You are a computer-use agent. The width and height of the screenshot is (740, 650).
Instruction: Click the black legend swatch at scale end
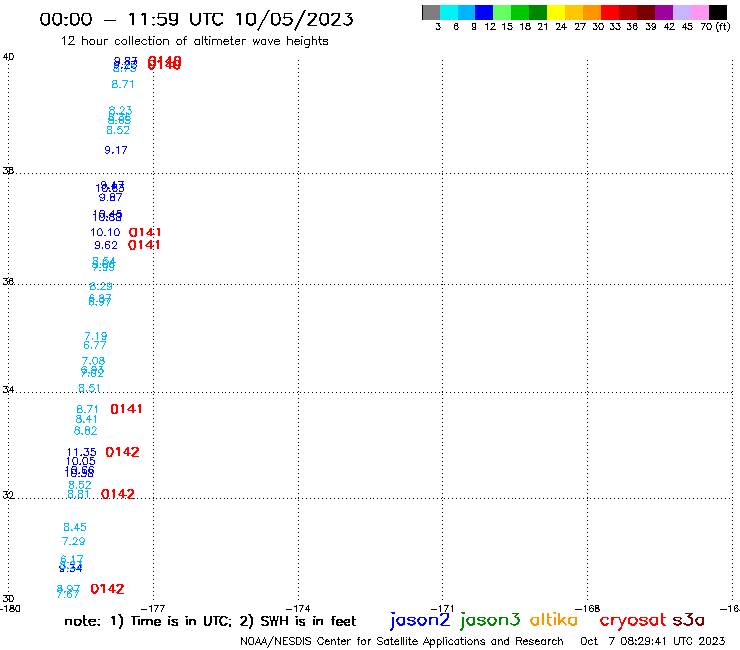pos(717,12)
